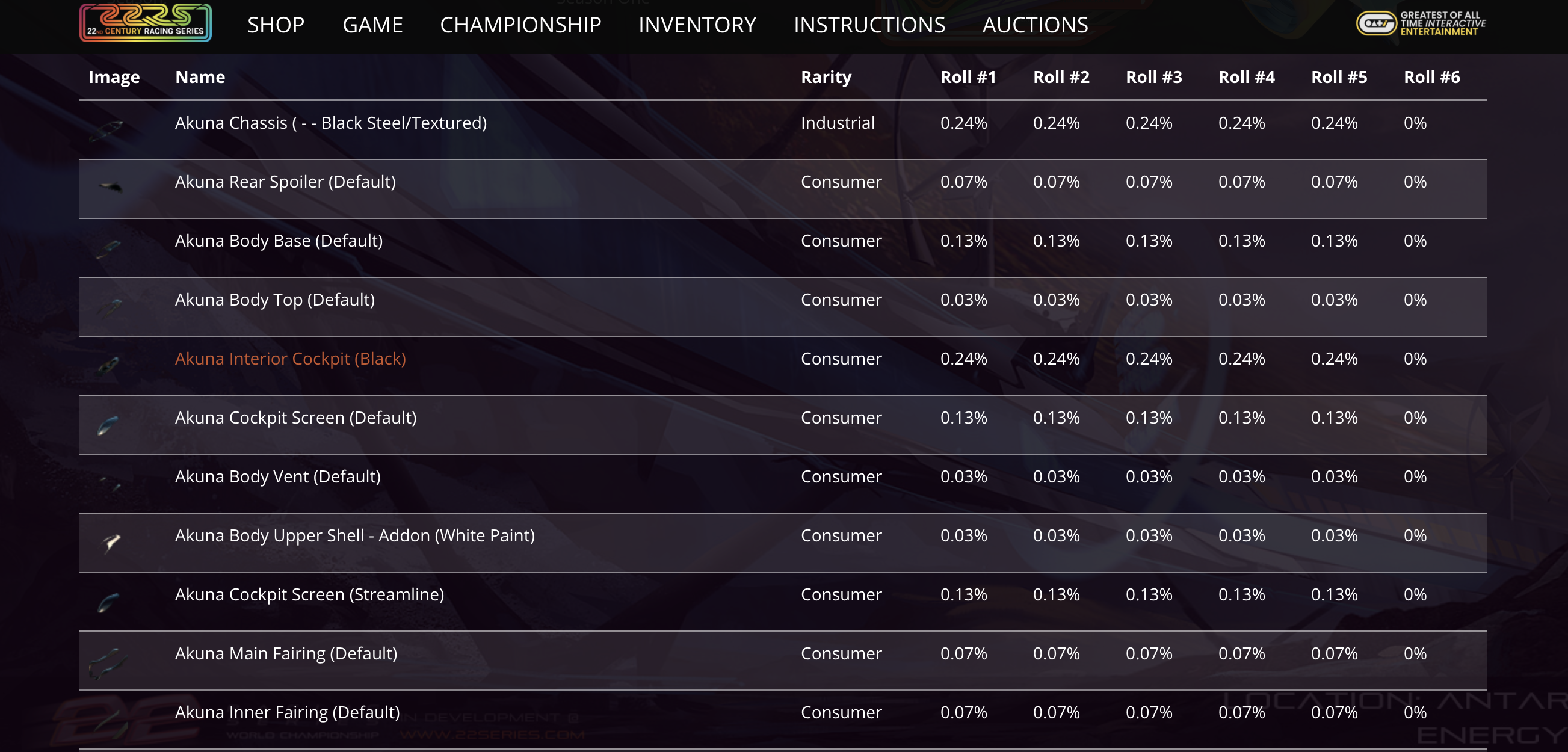
Task: Click the Akuna Main Fairing image icon
Action: [x=108, y=661]
